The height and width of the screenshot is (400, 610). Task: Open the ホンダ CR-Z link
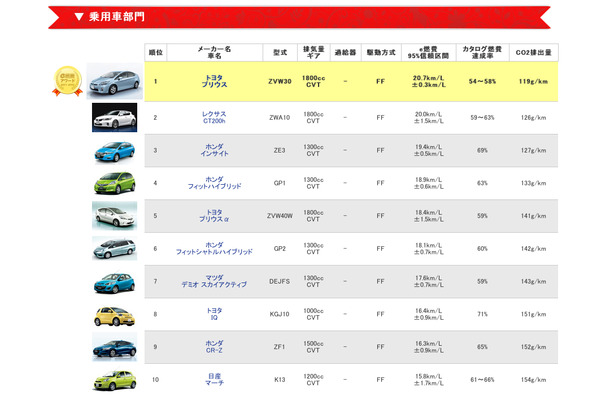coord(214,347)
